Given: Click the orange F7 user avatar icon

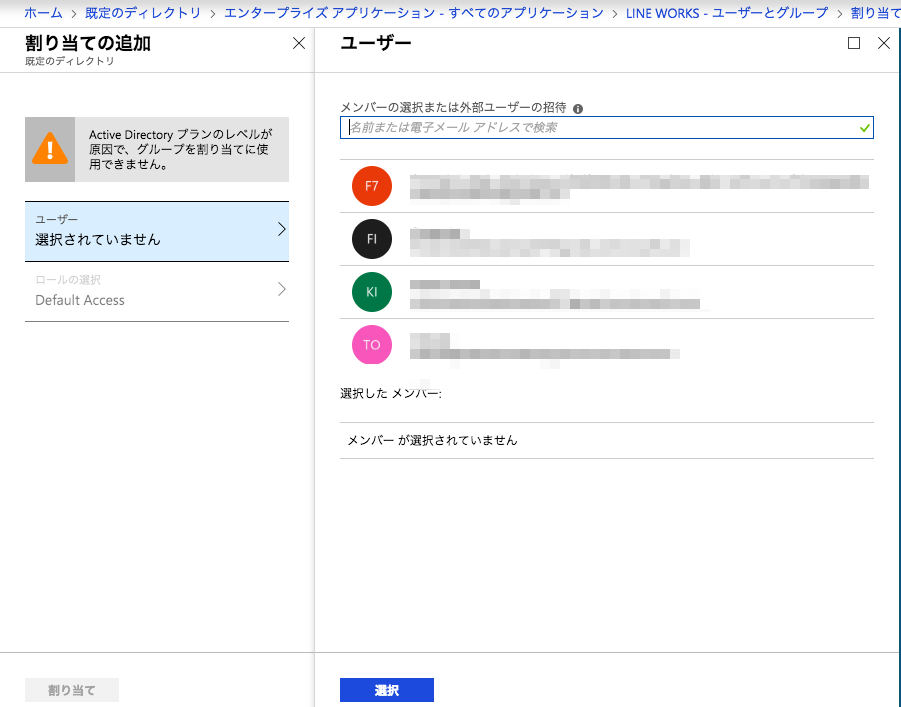Looking at the screenshot, I should tap(371, 186).
